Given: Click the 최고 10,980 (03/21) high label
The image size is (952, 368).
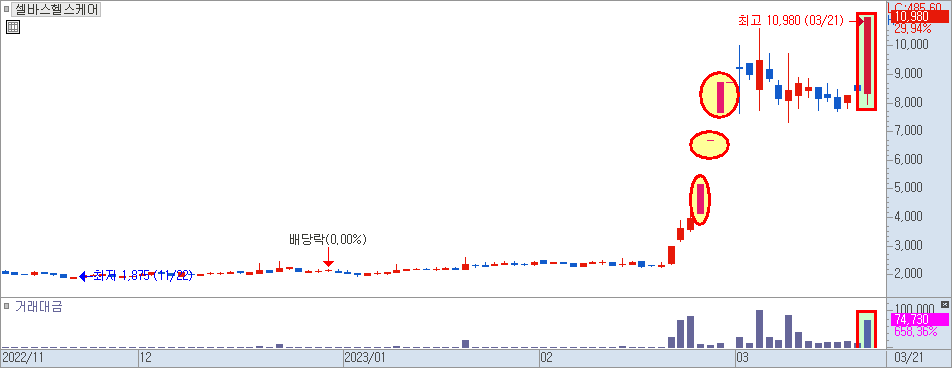Looking at the screenshot, I should (x=790, y=21).
